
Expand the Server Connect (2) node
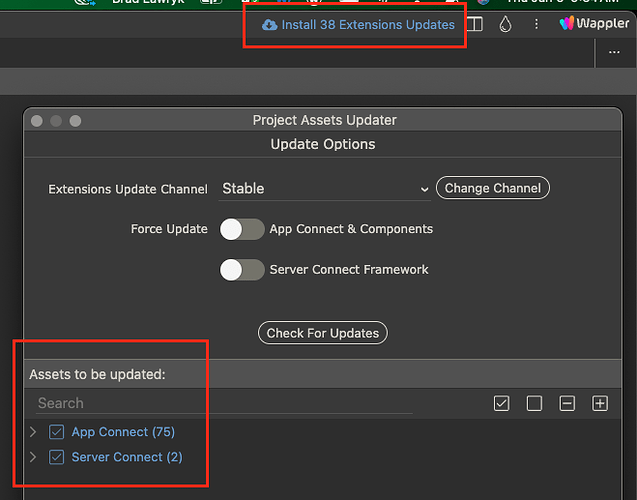point(33,457)
